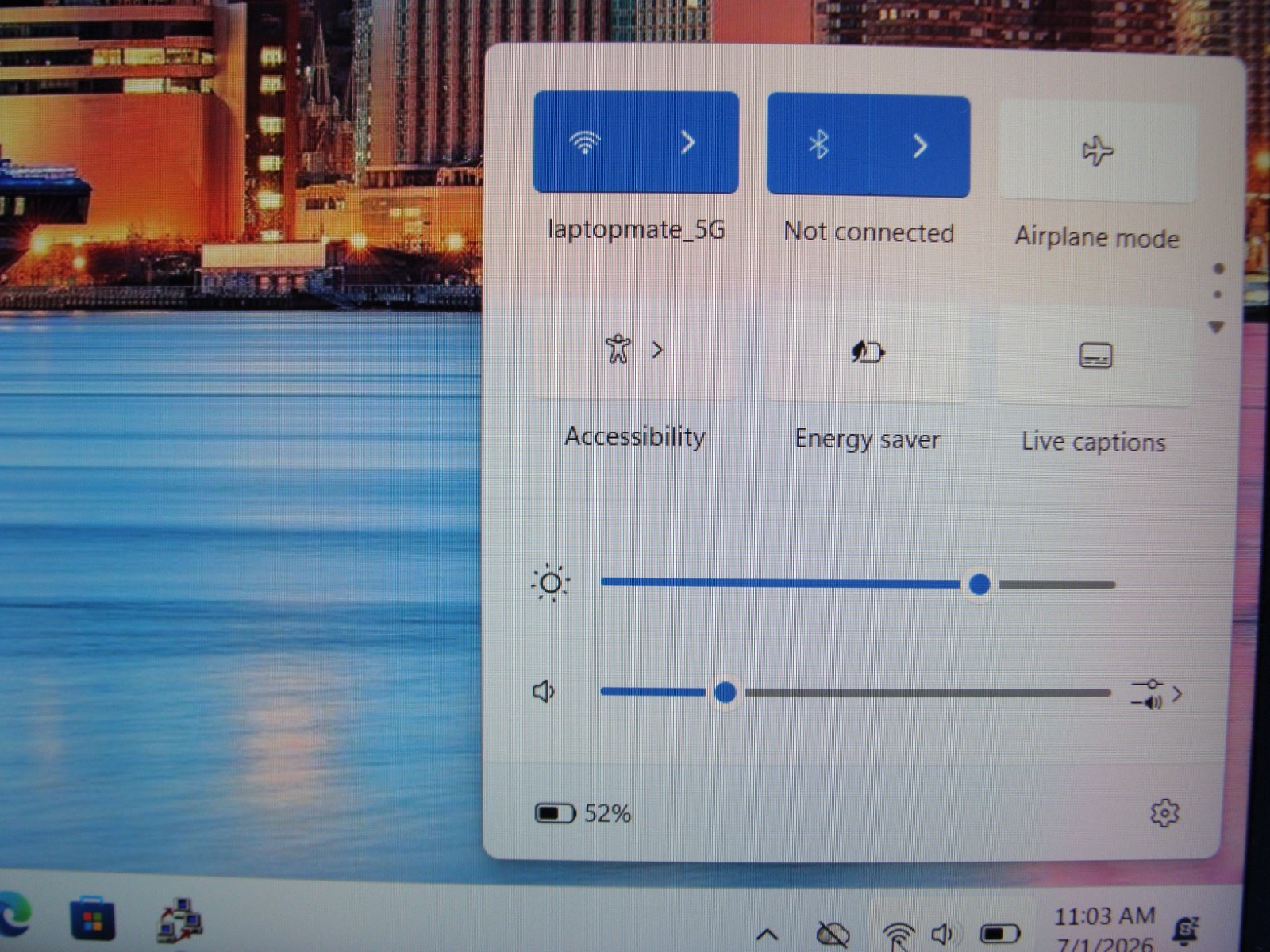Toggle Wi-Fi off using the Wi-Fi icon
The image size is (1270, 952).
[x=585, y=142]
